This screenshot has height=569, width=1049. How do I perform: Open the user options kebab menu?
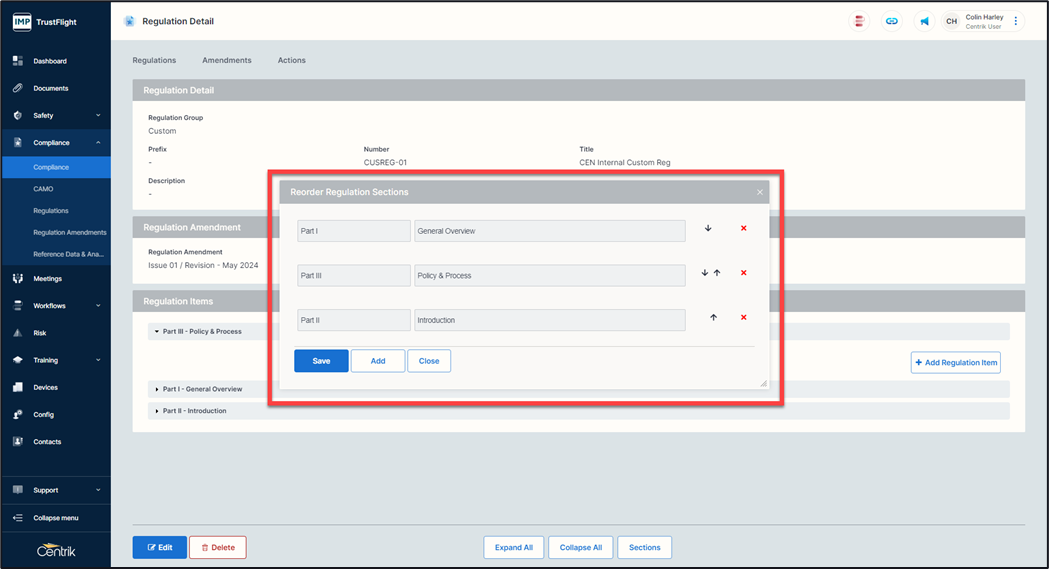click(1016, 21)
